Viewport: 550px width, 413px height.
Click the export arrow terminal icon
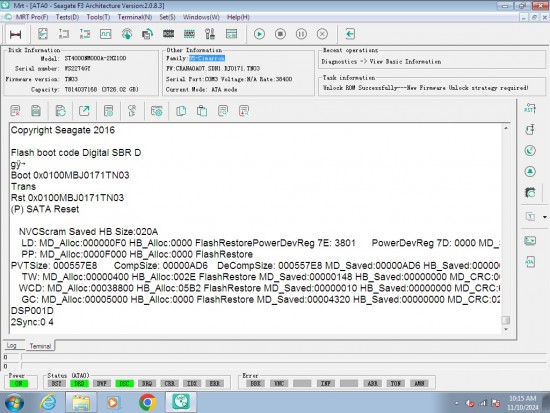click(x=84, y=111)
